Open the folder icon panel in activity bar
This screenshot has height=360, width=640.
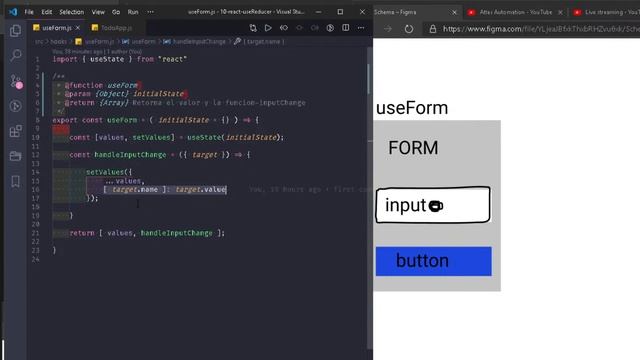(x=16, y=156)
